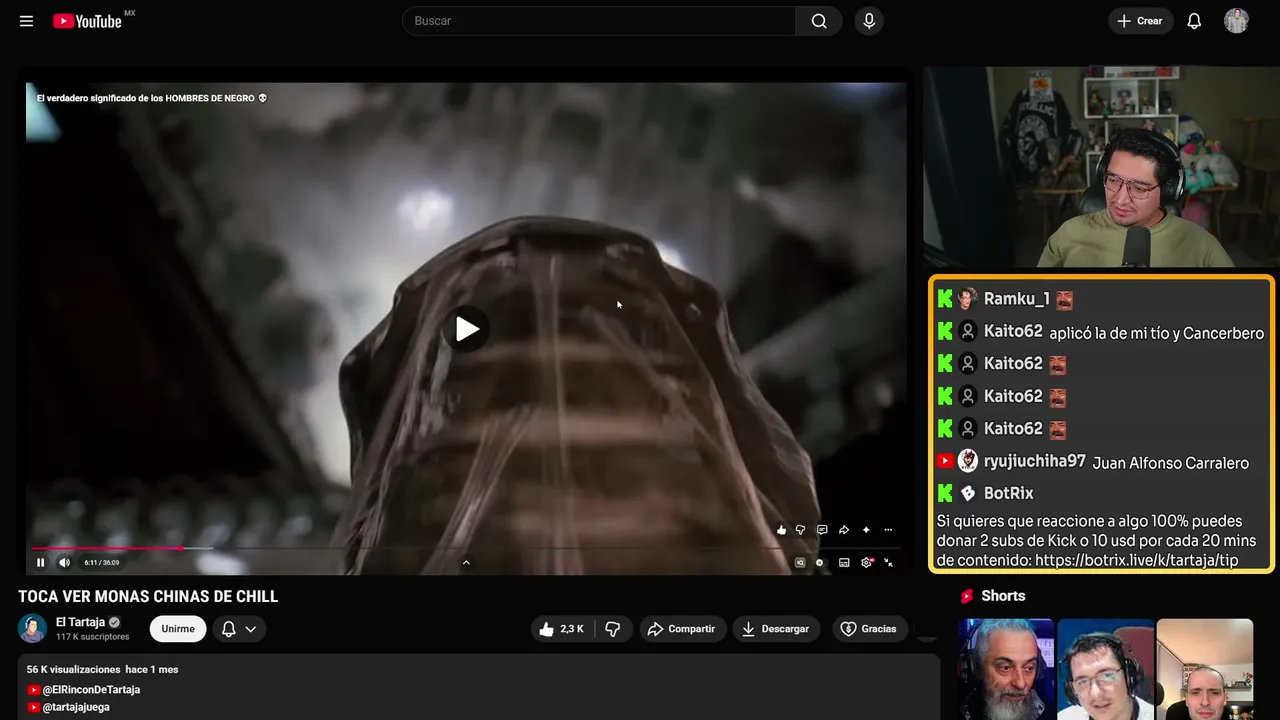Click the 56 K visualizaciones text
This screenshot has width=1280, height=720.
point(74,669)
